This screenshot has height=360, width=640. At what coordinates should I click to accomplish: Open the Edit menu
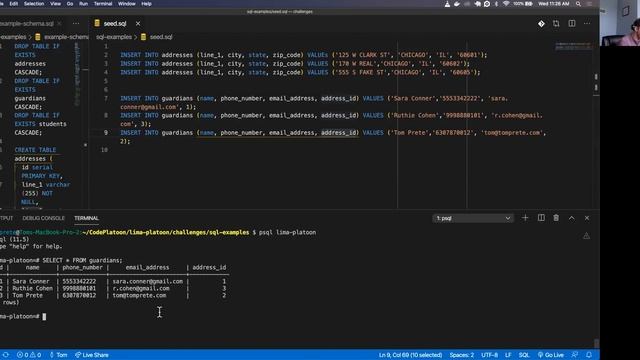point(13,4)
